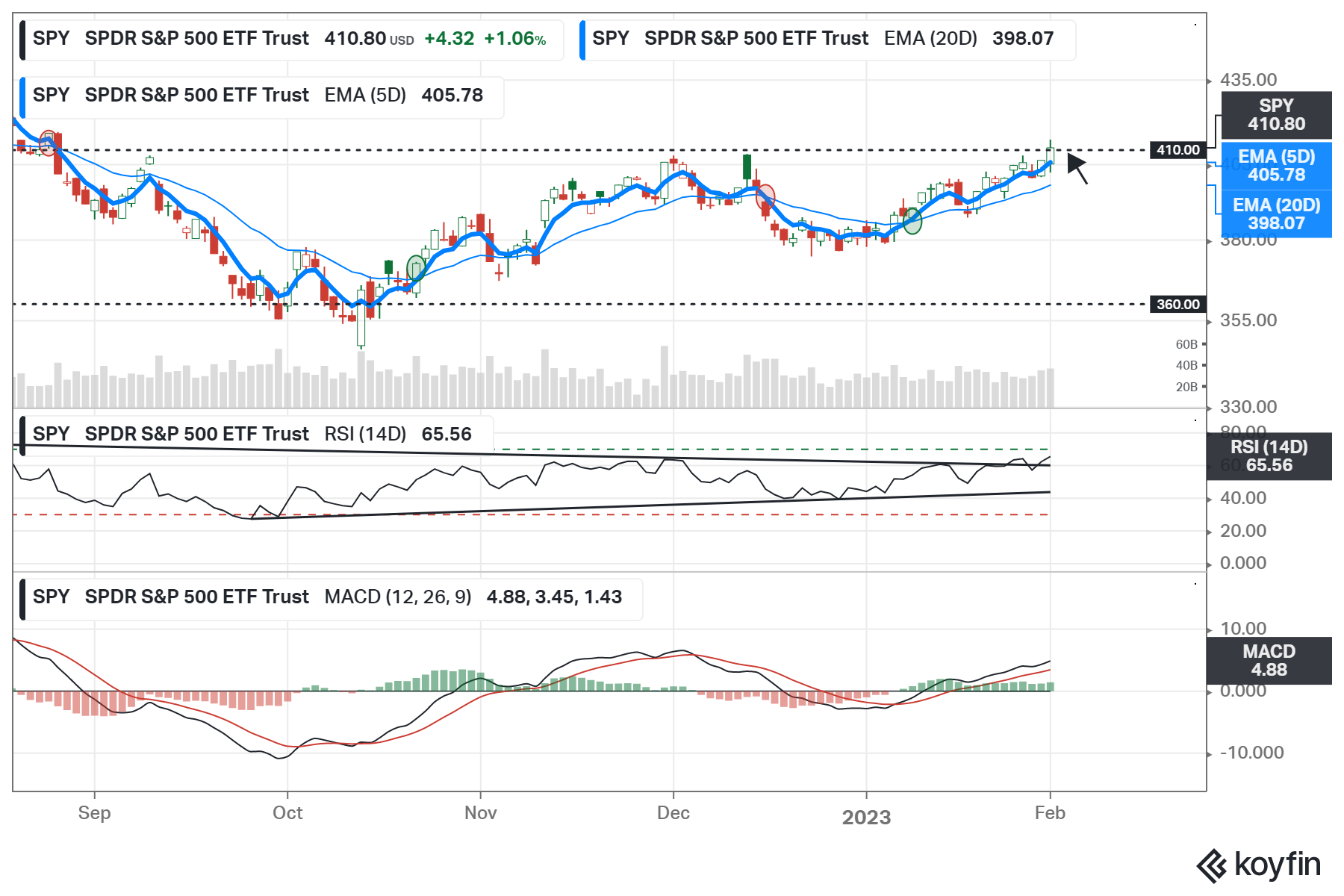Click the 410.00 resistance line label
Viewport: 1344px width, 896px height.
click(1177, 150)
